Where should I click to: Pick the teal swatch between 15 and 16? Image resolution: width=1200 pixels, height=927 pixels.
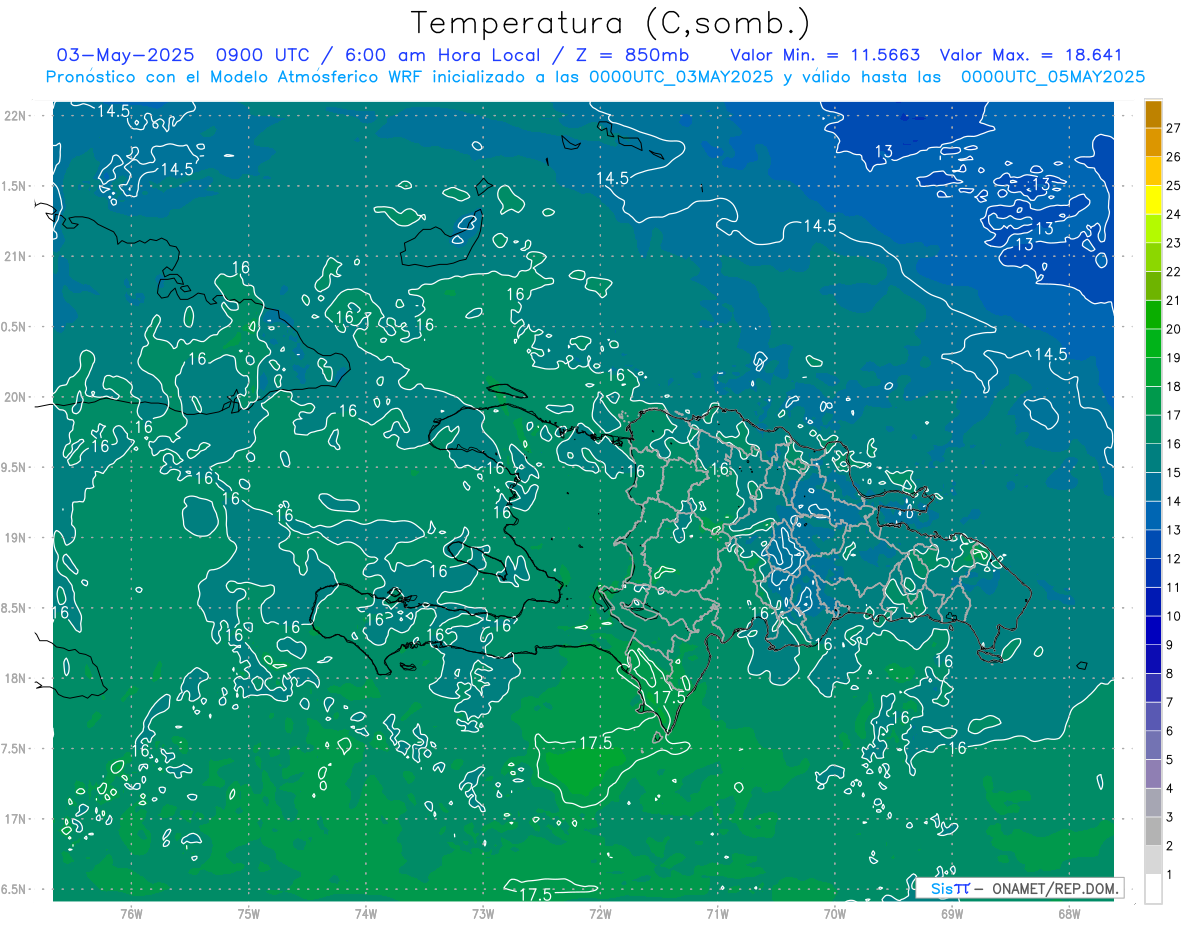tap(1153, 459)
